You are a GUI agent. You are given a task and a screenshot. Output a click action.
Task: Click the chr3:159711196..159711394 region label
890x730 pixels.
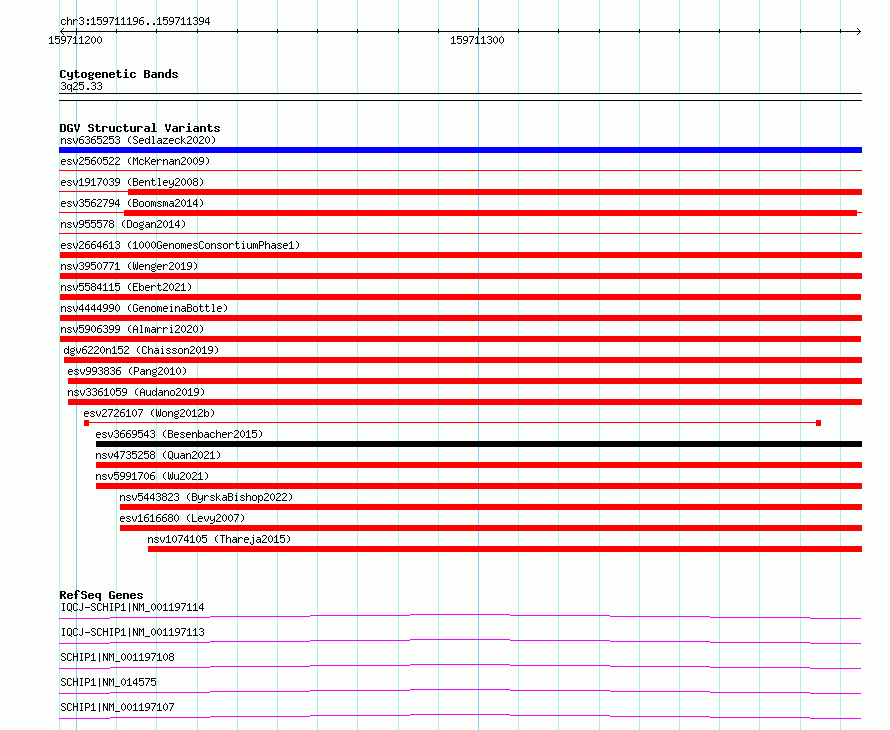click(x=135, y=22)
